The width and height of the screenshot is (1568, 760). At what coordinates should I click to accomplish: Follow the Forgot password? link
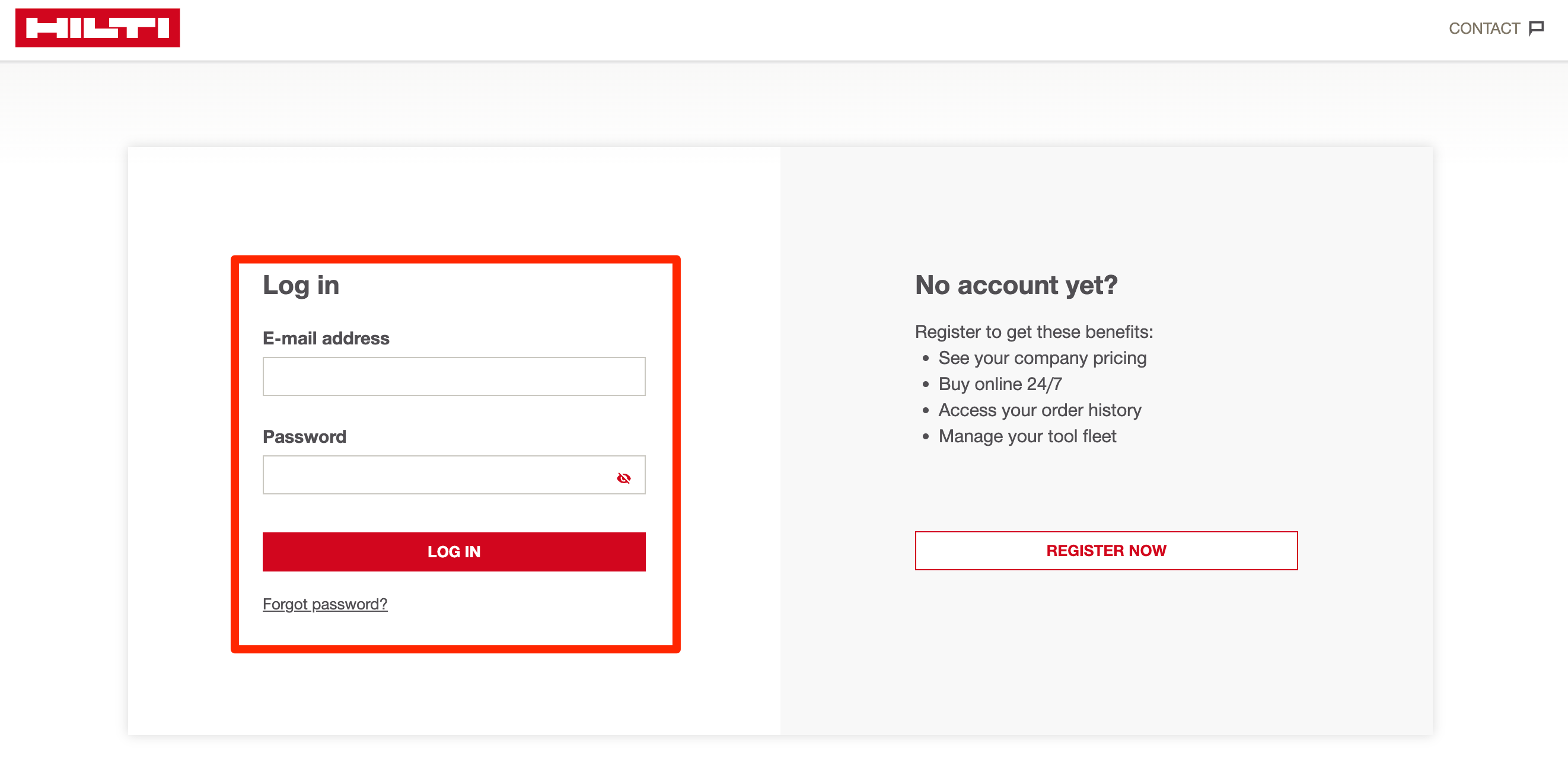(325, 603)
